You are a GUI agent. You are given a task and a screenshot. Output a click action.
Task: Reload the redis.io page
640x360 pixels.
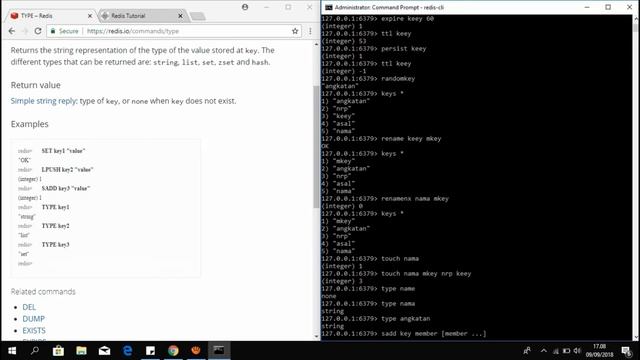tap(38, 31)
